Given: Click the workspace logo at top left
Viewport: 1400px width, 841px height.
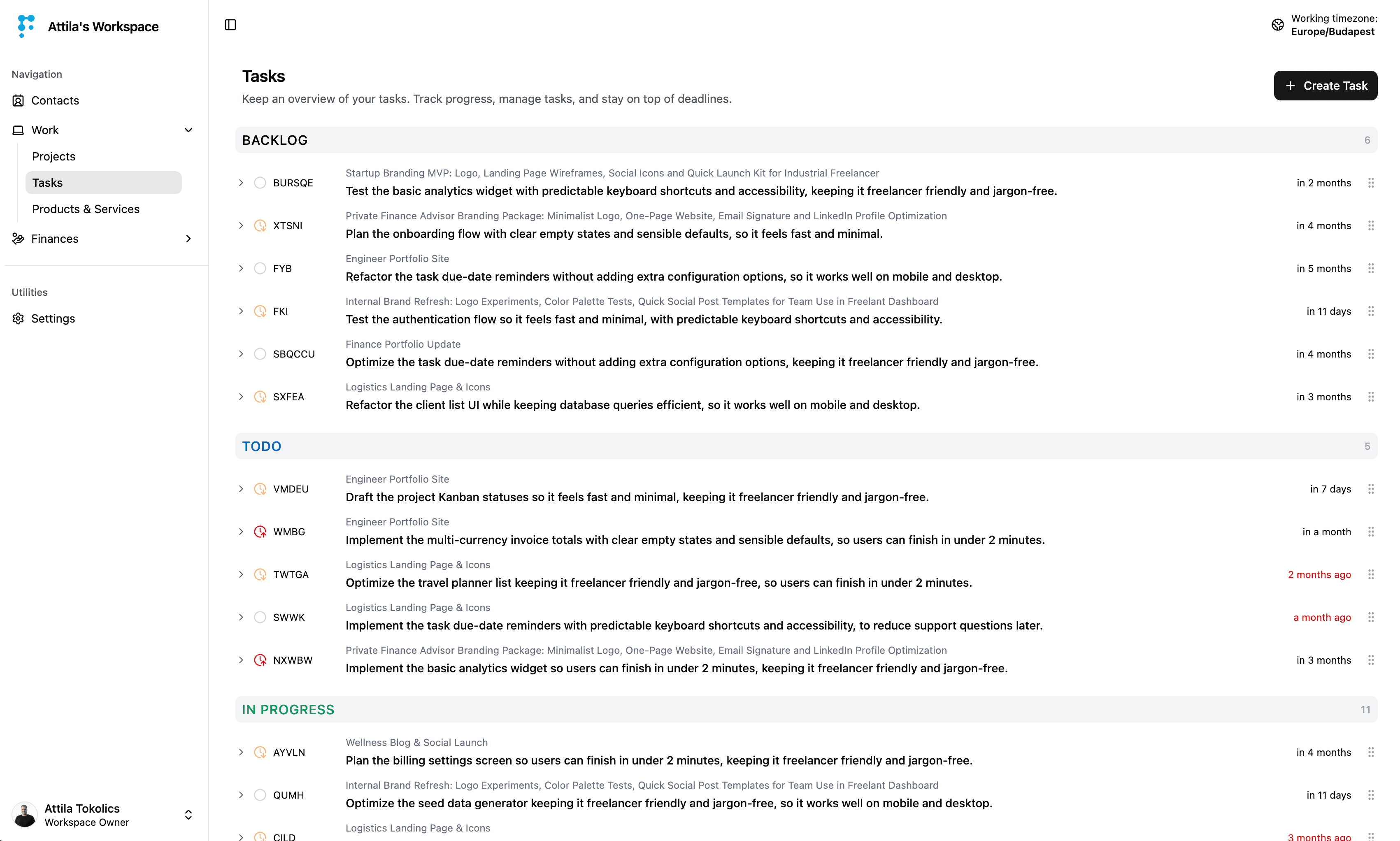Looking at the screenshot, I should pyautogui.click(x=26, y=26).
